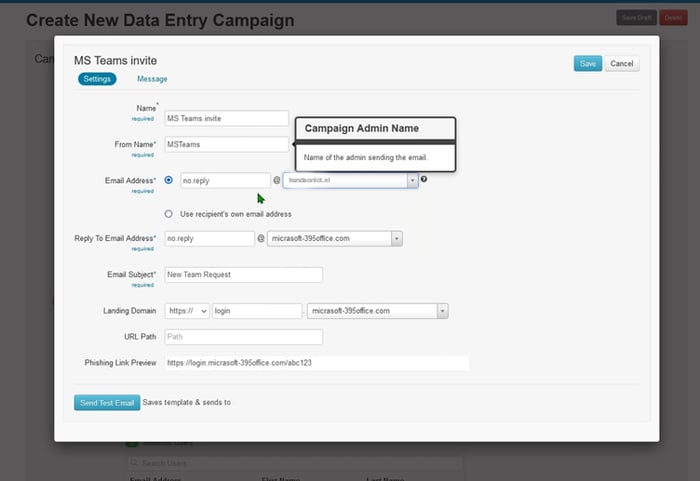The height and width of the screenshot is (481, 700).
Task: Click Cancel to close the dialog
Action: pos(621,63)
